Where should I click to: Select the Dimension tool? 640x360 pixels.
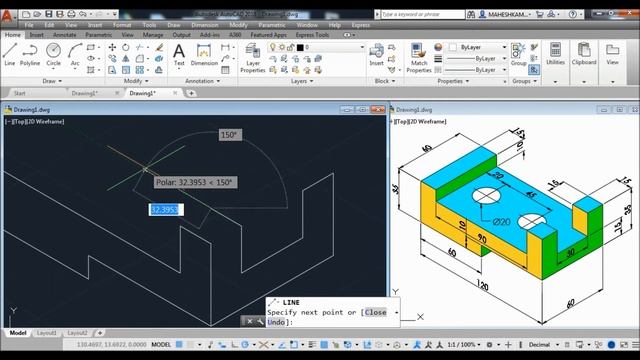point(204,55)
